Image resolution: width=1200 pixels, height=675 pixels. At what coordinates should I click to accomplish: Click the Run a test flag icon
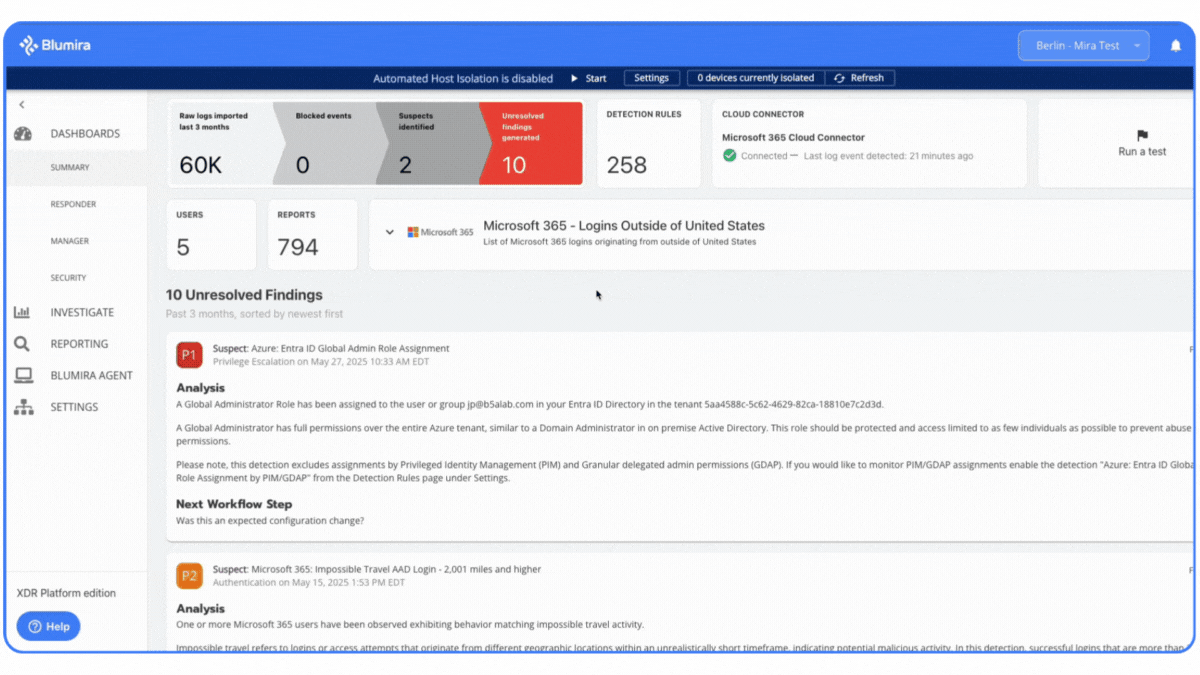[1142, 135]
